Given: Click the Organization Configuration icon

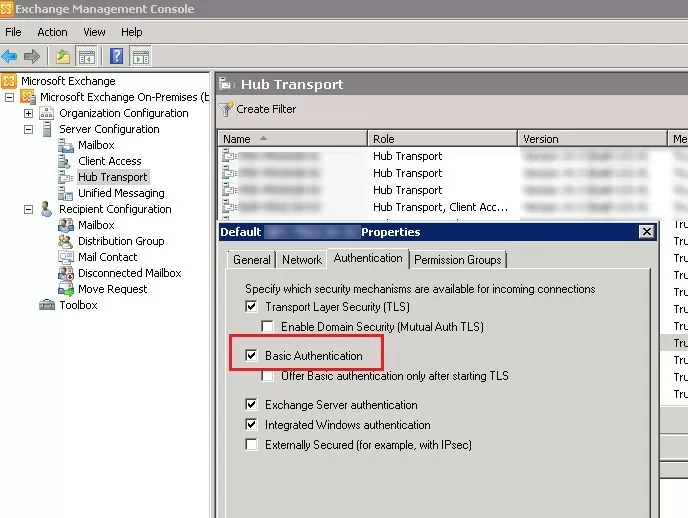Looking at the screenshot, I should [47, 113].
